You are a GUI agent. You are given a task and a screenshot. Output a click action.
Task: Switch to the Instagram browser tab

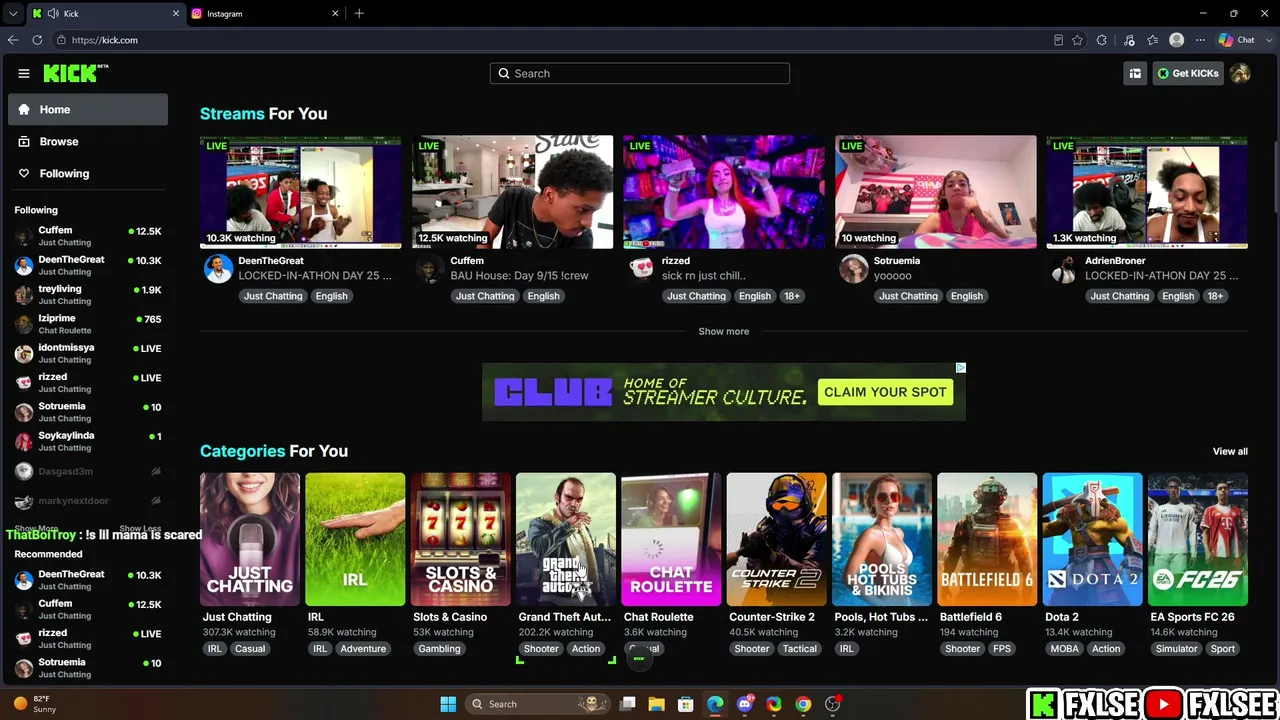pos(265,13)
